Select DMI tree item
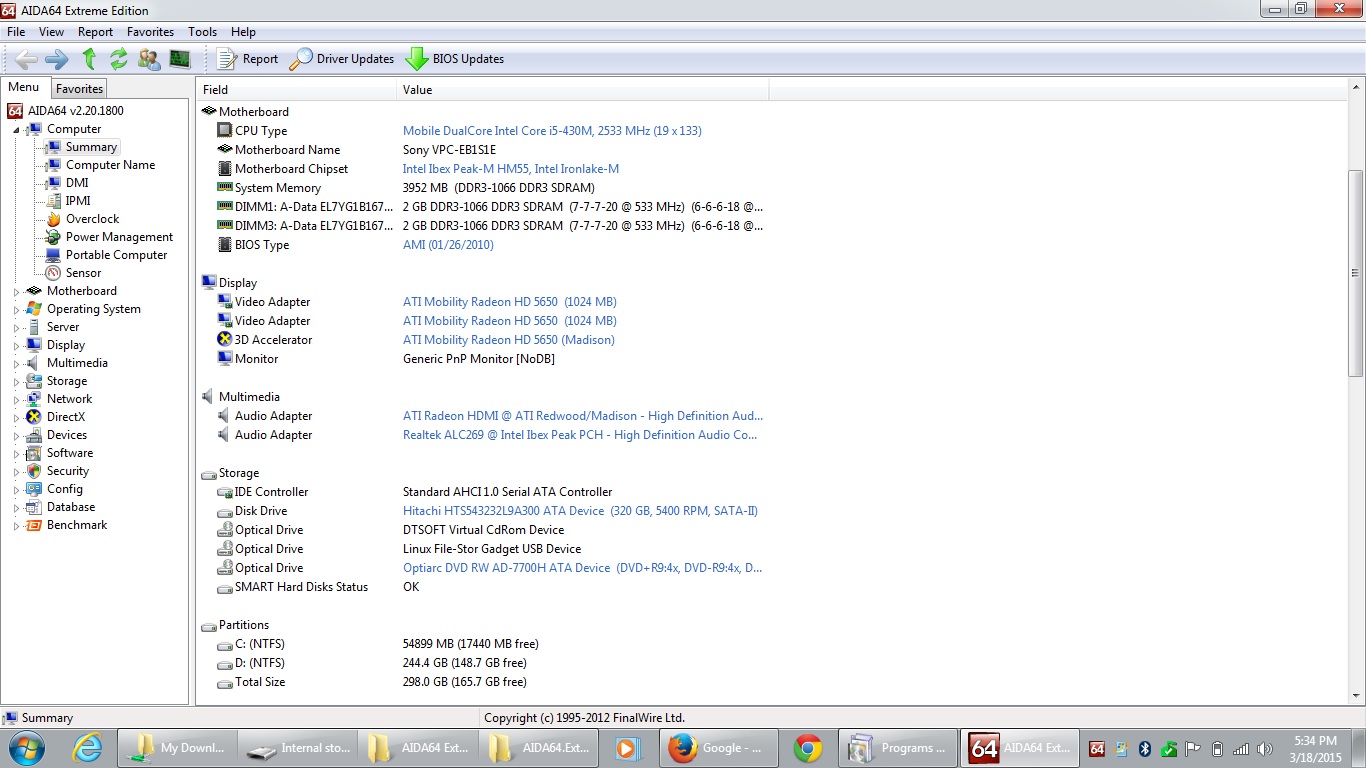This screenshot has width=1366, height=768. tap(77, 183)
